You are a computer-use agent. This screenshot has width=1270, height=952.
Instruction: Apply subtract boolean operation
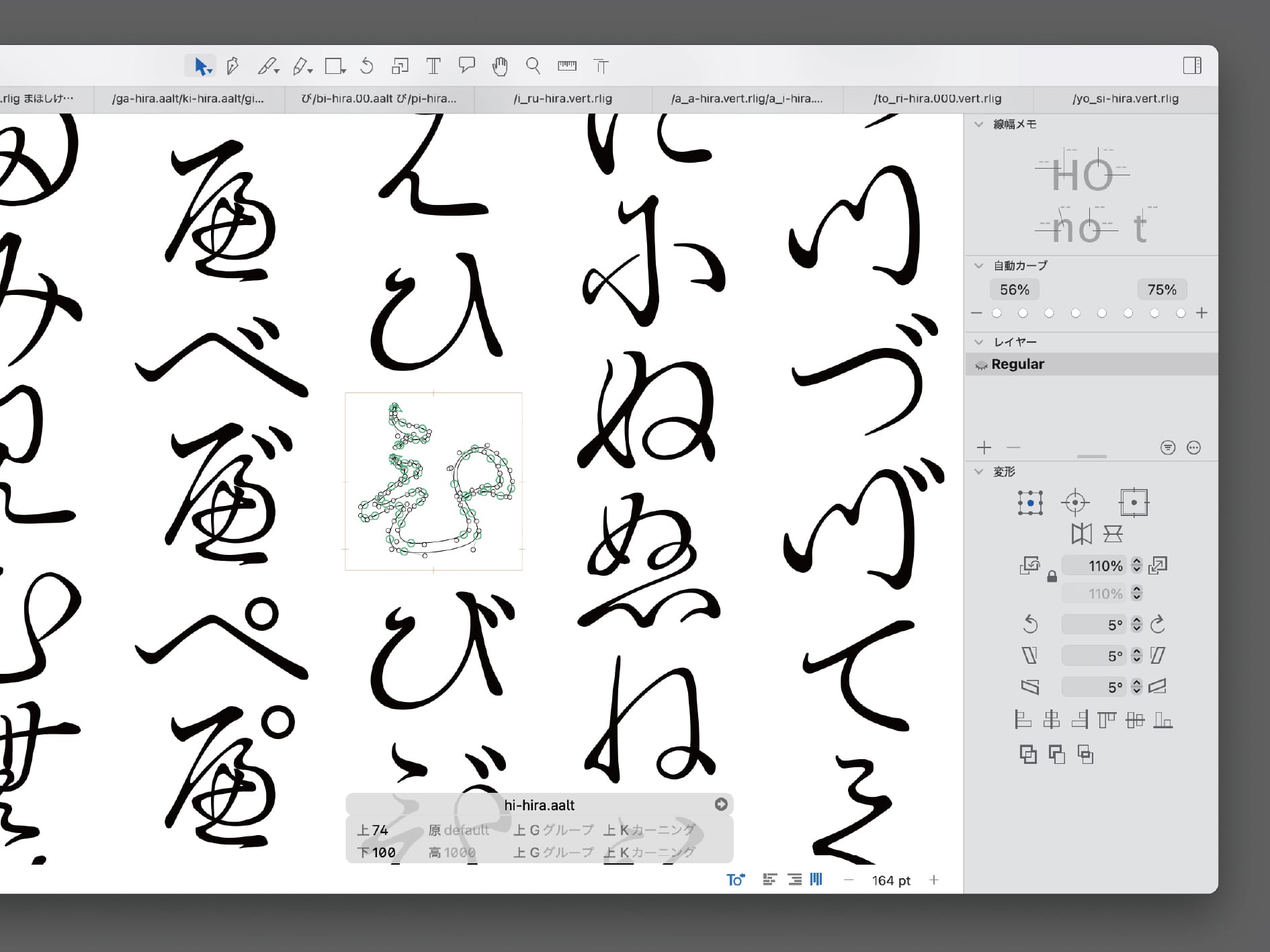(1057, 754)
